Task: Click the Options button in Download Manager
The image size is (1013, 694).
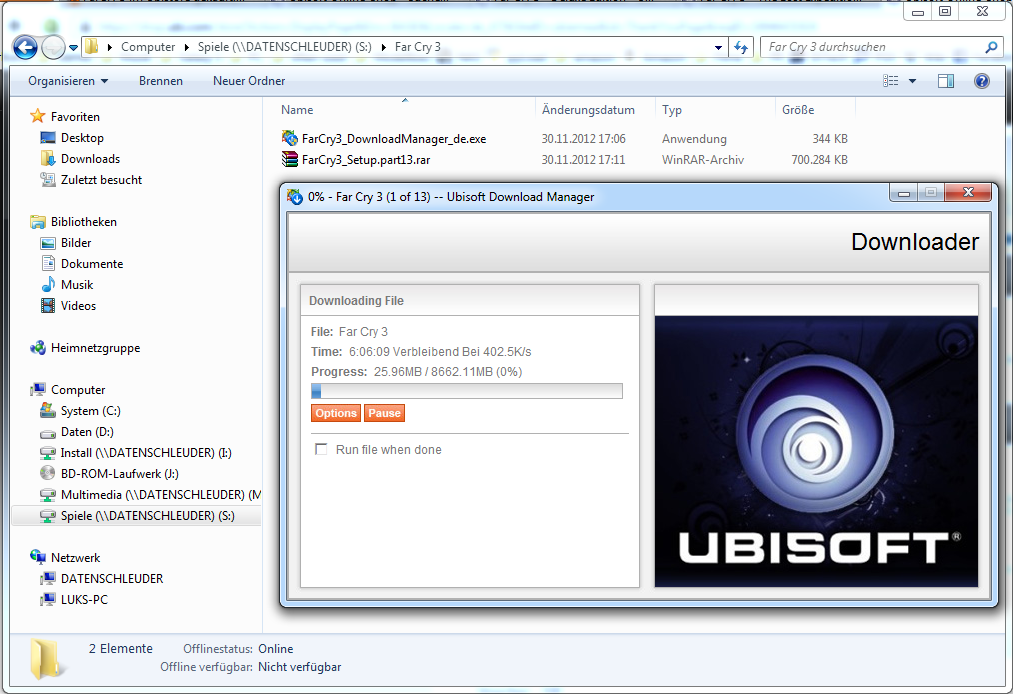Action: click(x=336, y=413)
